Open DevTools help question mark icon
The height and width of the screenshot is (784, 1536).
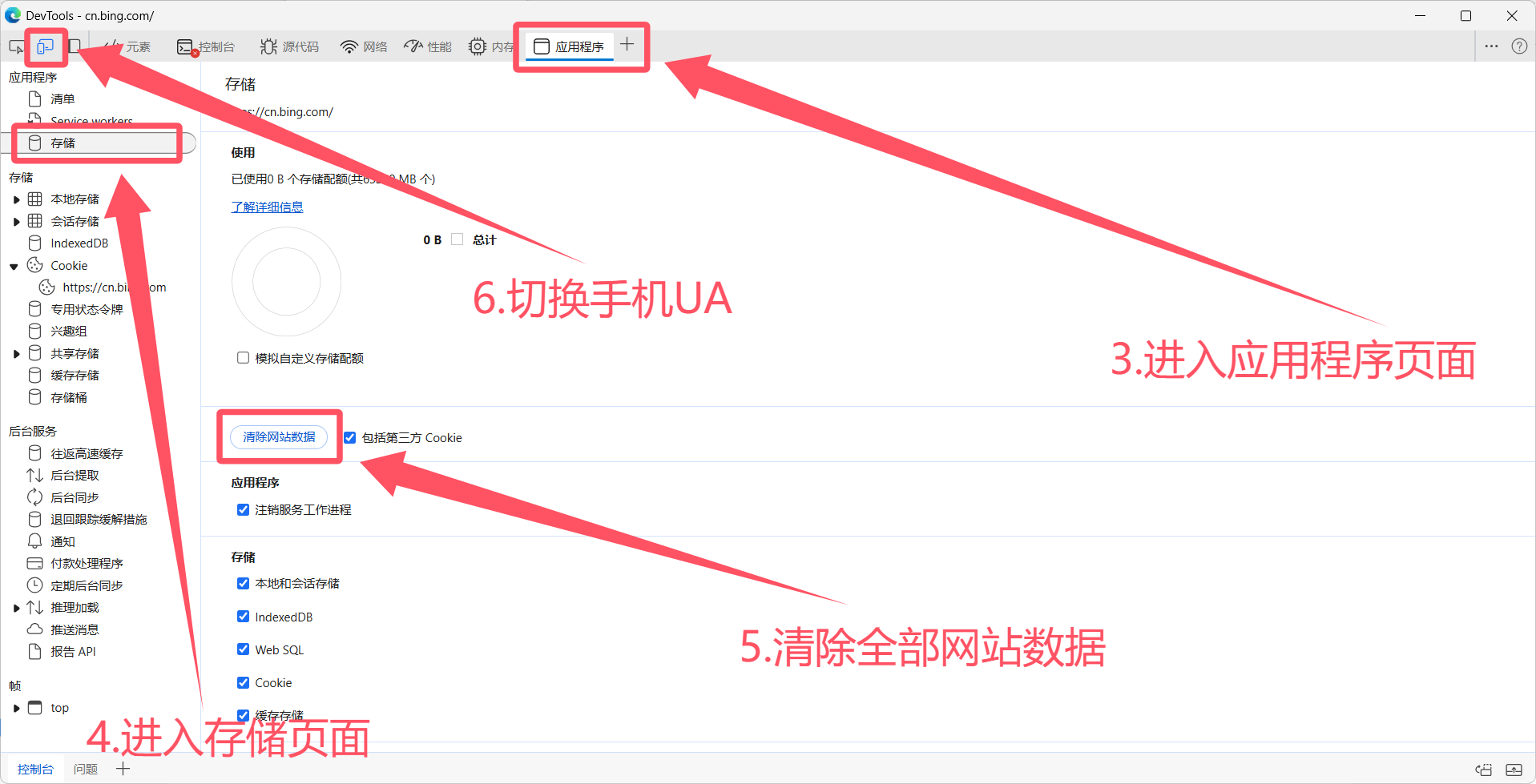1518,46
